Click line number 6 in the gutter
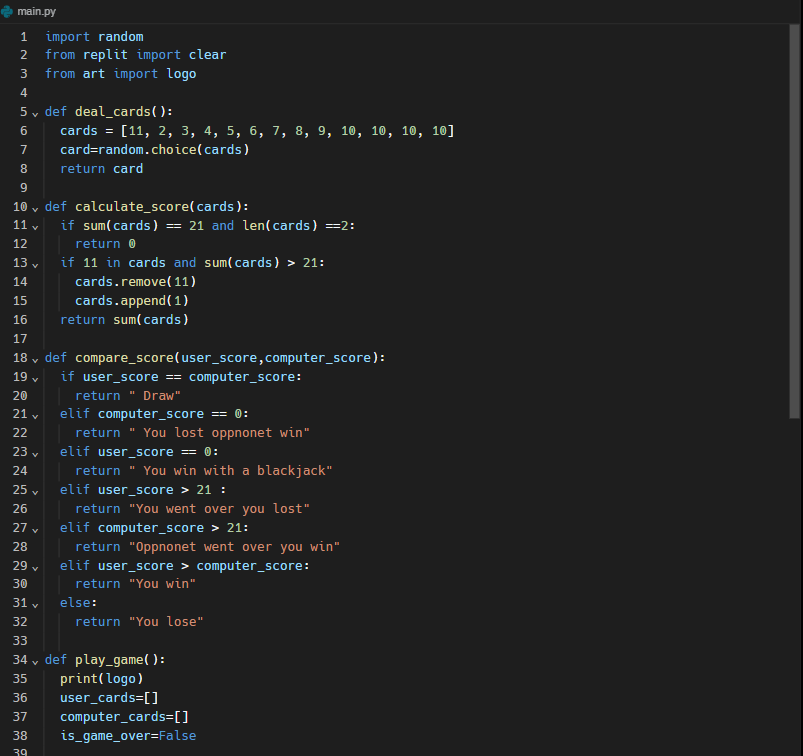Image resolution: width=803 pixels, height=756 pixels. (x=22, y=130)
